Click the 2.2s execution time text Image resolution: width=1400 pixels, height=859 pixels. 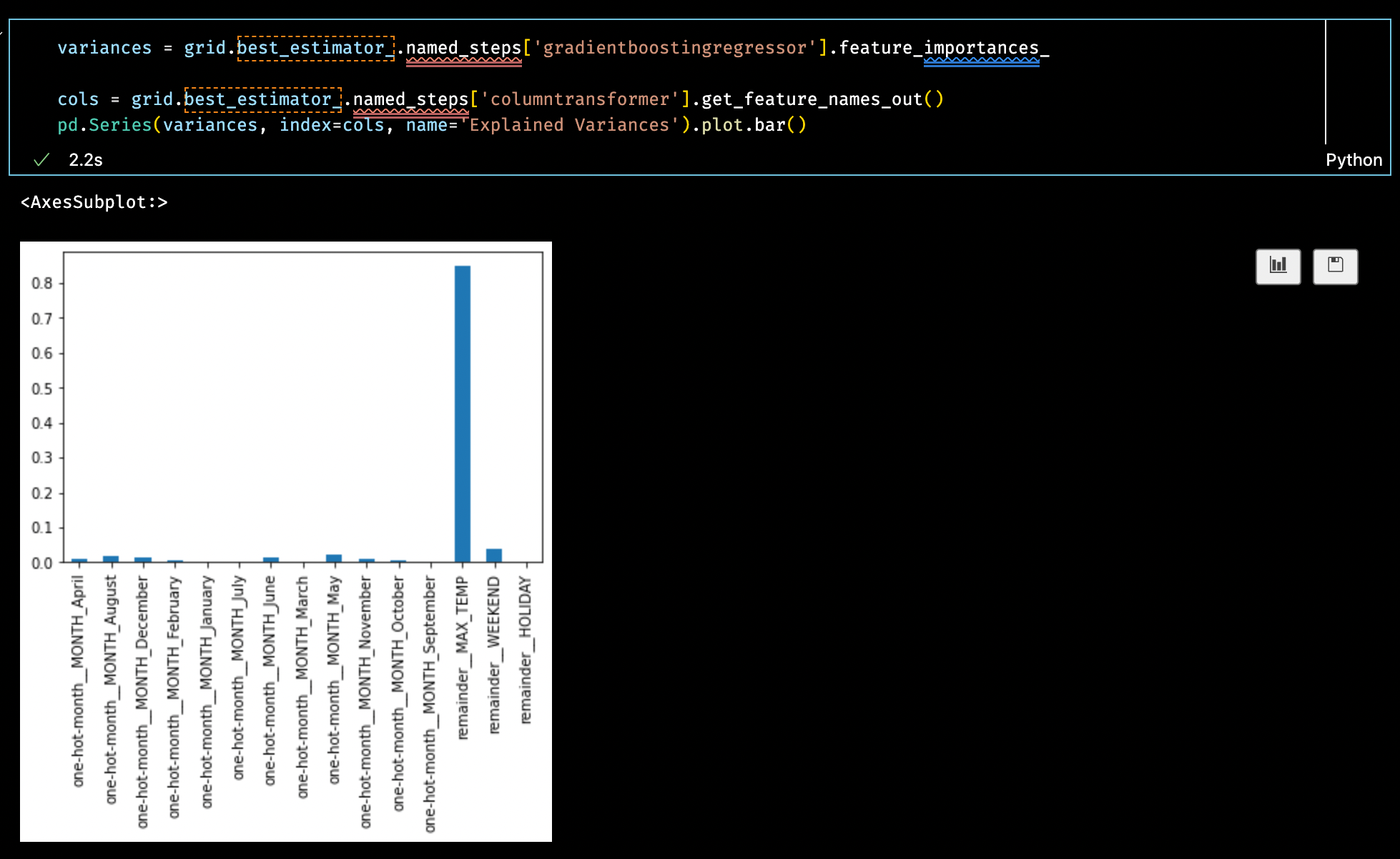click(x=86, y=159)
